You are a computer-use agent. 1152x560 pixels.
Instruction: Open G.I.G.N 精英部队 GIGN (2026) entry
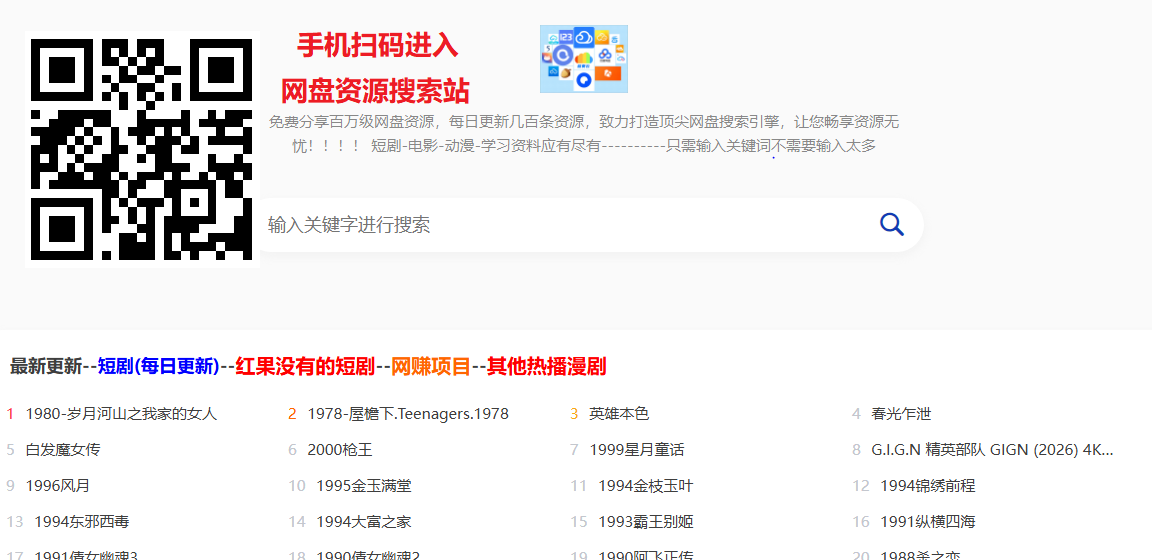pos(992,450)
